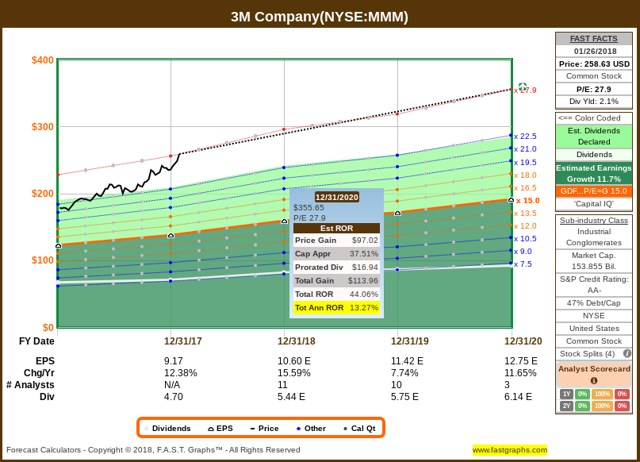Click Estimated Earnings Growth 11.7% dark green box
The image size is (640, 462).
click(593, 173)
